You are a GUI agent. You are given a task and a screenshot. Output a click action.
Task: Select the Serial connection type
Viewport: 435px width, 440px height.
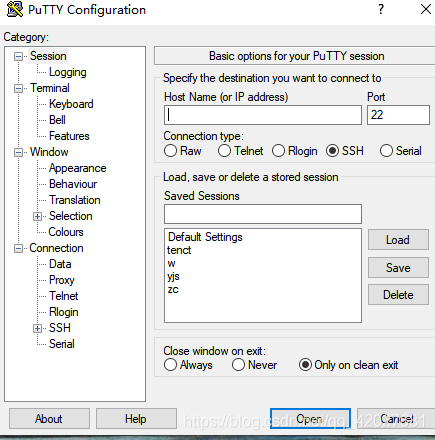[x=386, y=151]
